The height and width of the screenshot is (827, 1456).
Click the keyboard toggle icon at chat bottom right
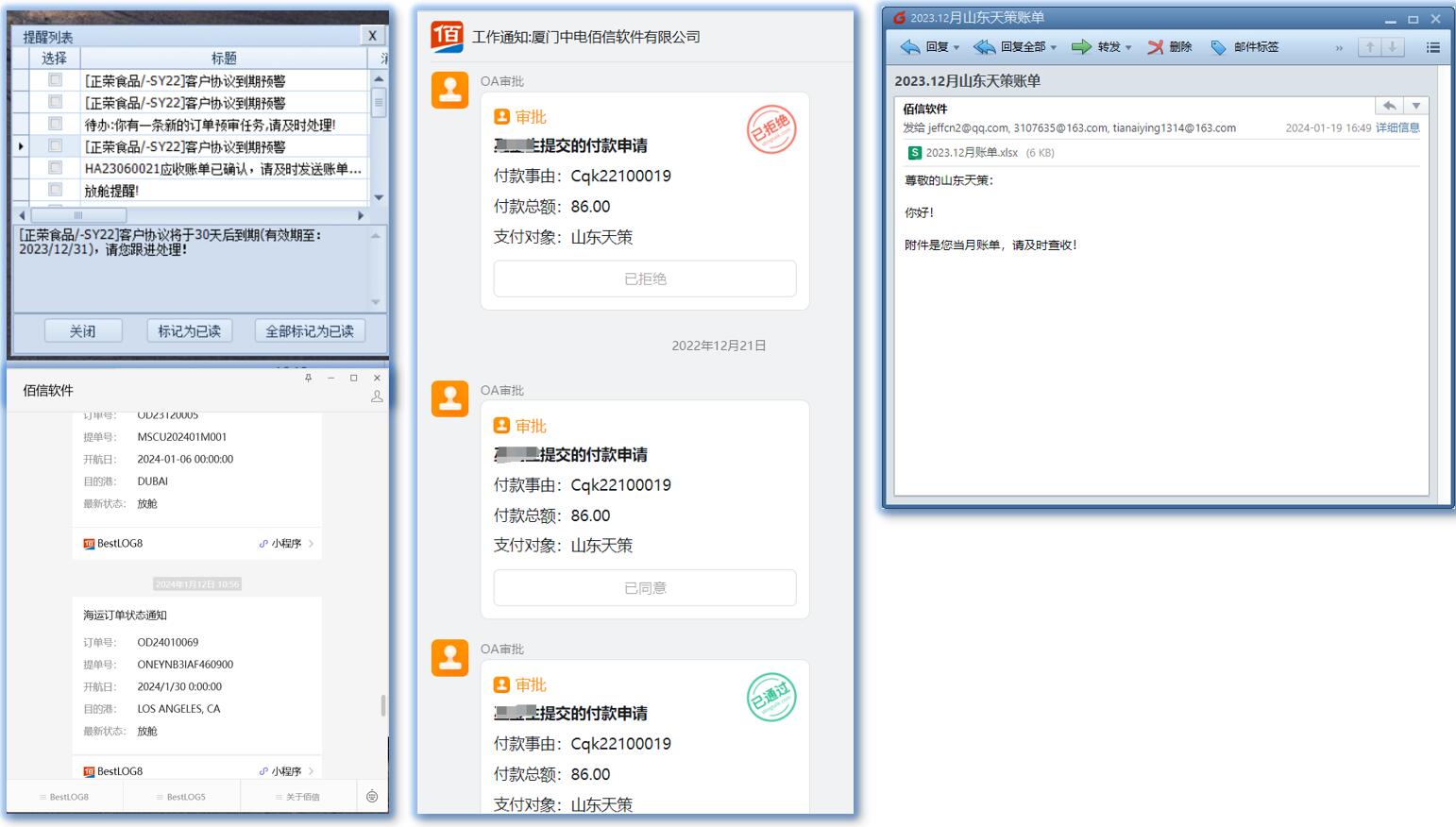click(x=372, y=797)
